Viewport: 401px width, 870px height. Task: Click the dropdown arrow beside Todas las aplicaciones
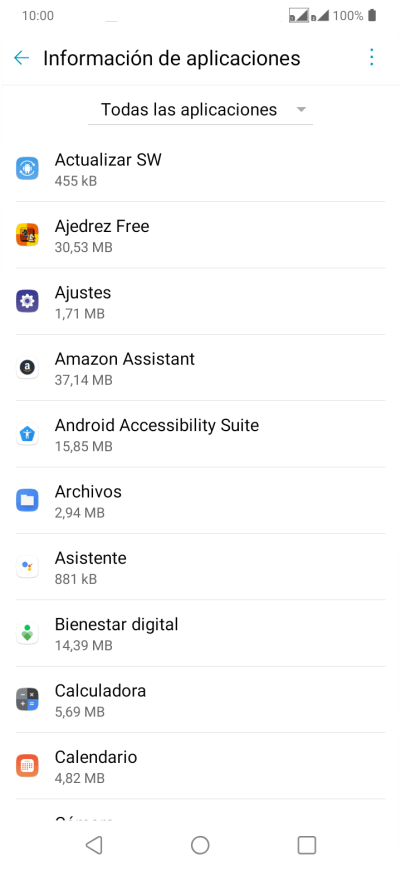point(301,110)
